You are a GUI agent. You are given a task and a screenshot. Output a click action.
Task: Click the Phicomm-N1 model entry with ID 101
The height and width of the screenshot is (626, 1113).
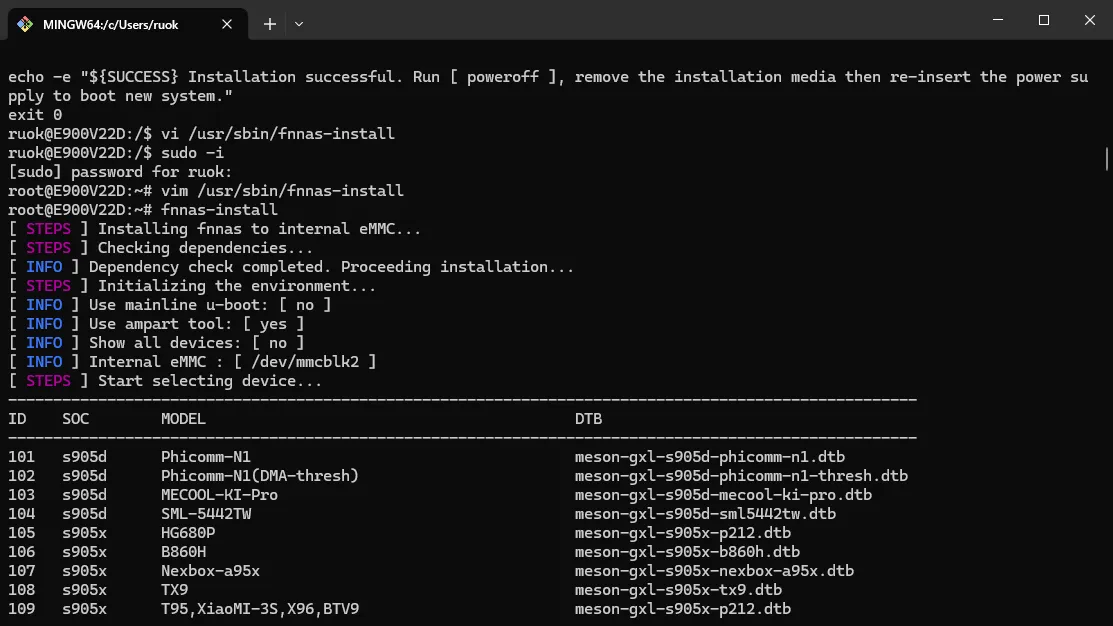(x=206, y=457)
